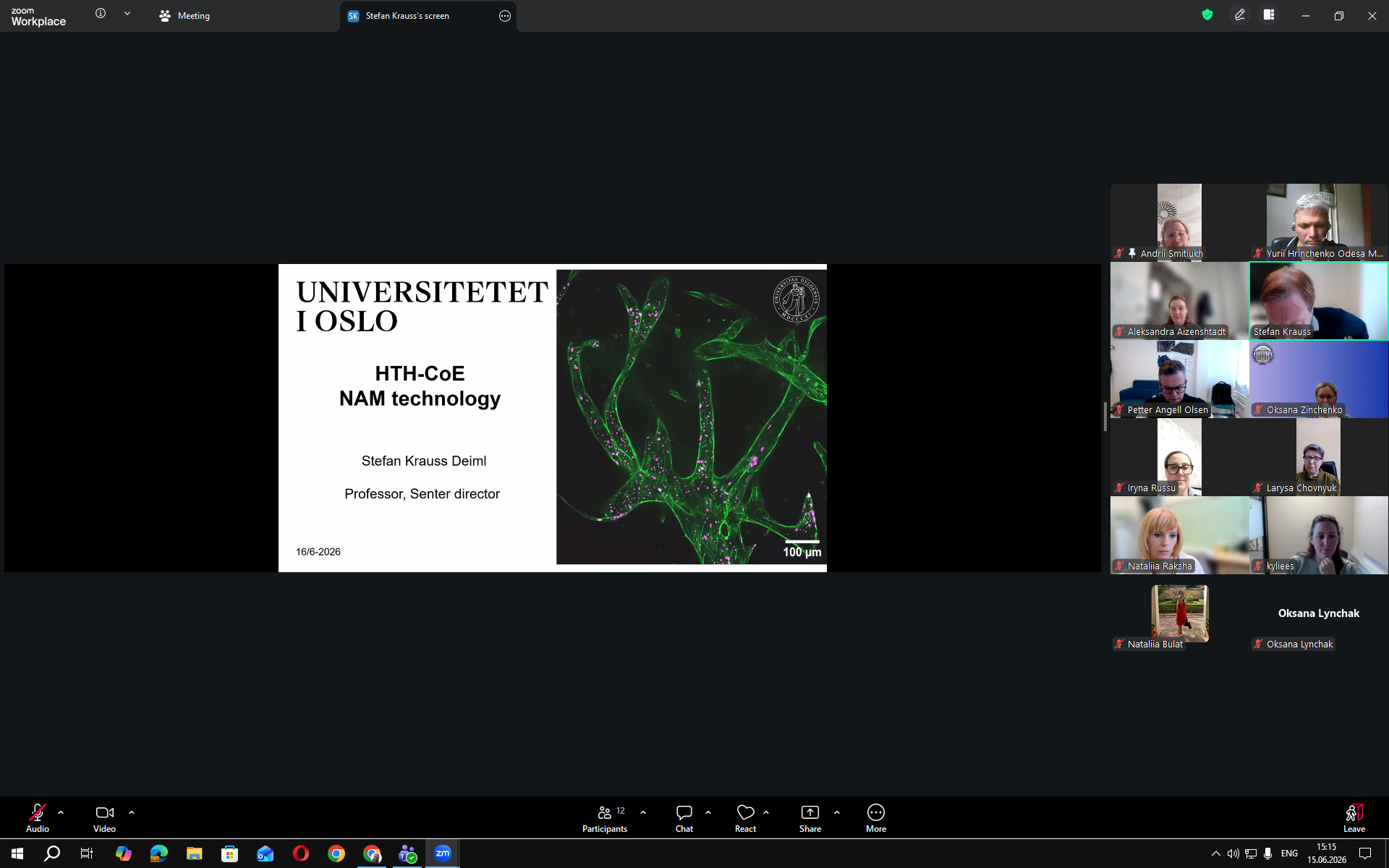Image resolution: width=1389 pixels, height=868 pixels.
Task: Click the shared slide confocal microscopy image
Action: pyautogui.click(x=691, y=417)
